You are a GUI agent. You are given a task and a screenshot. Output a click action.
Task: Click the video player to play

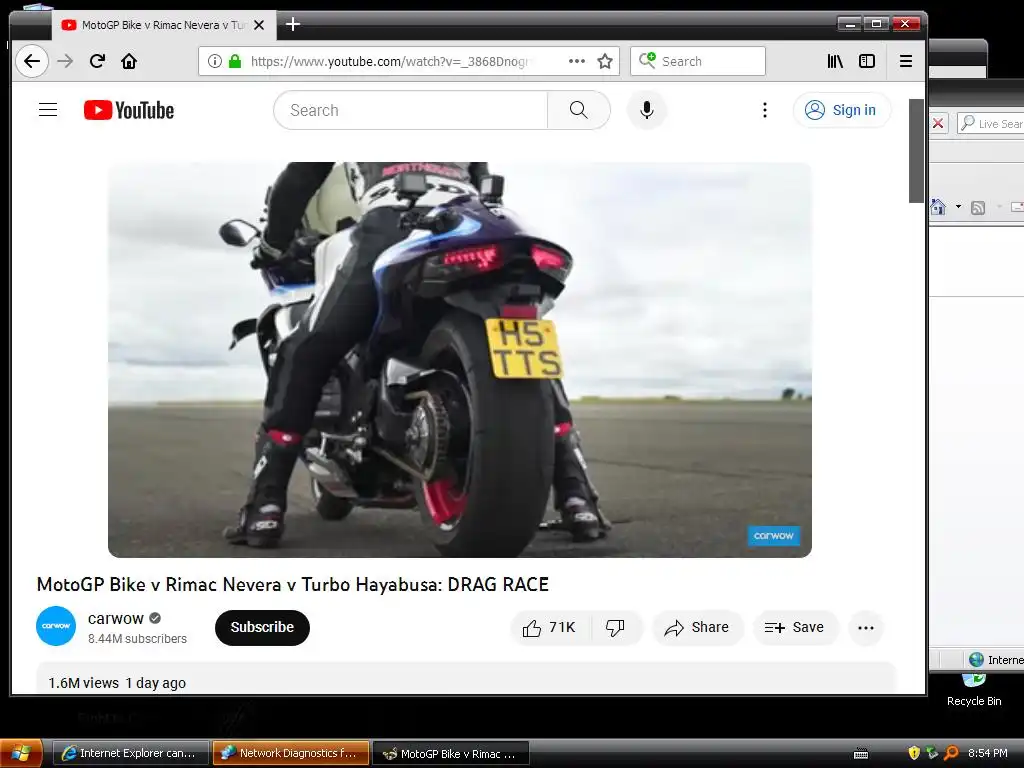pyautogui.click(x=460, y=360)
